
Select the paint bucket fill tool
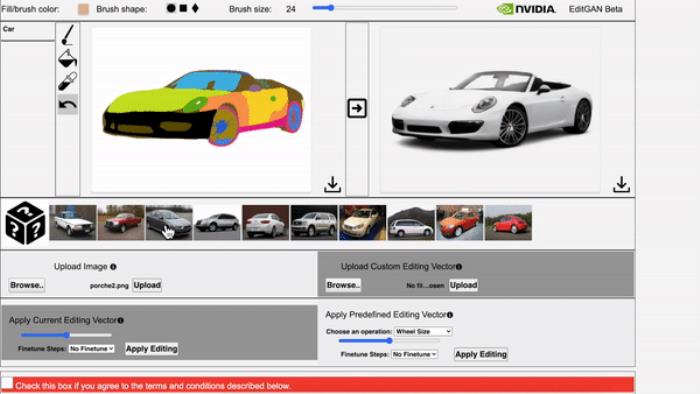point(67,59)
